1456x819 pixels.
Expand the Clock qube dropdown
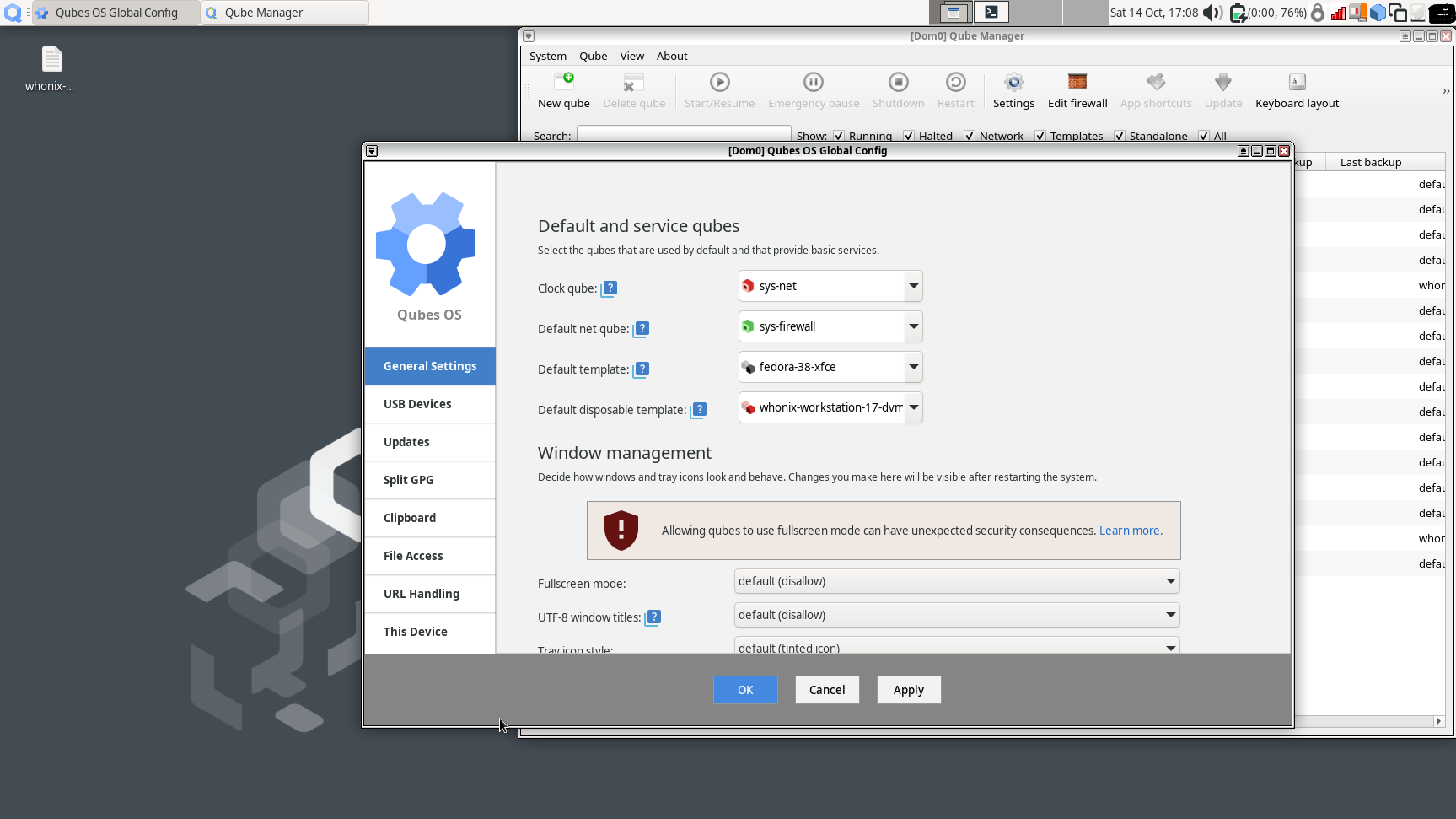point(913,286)
